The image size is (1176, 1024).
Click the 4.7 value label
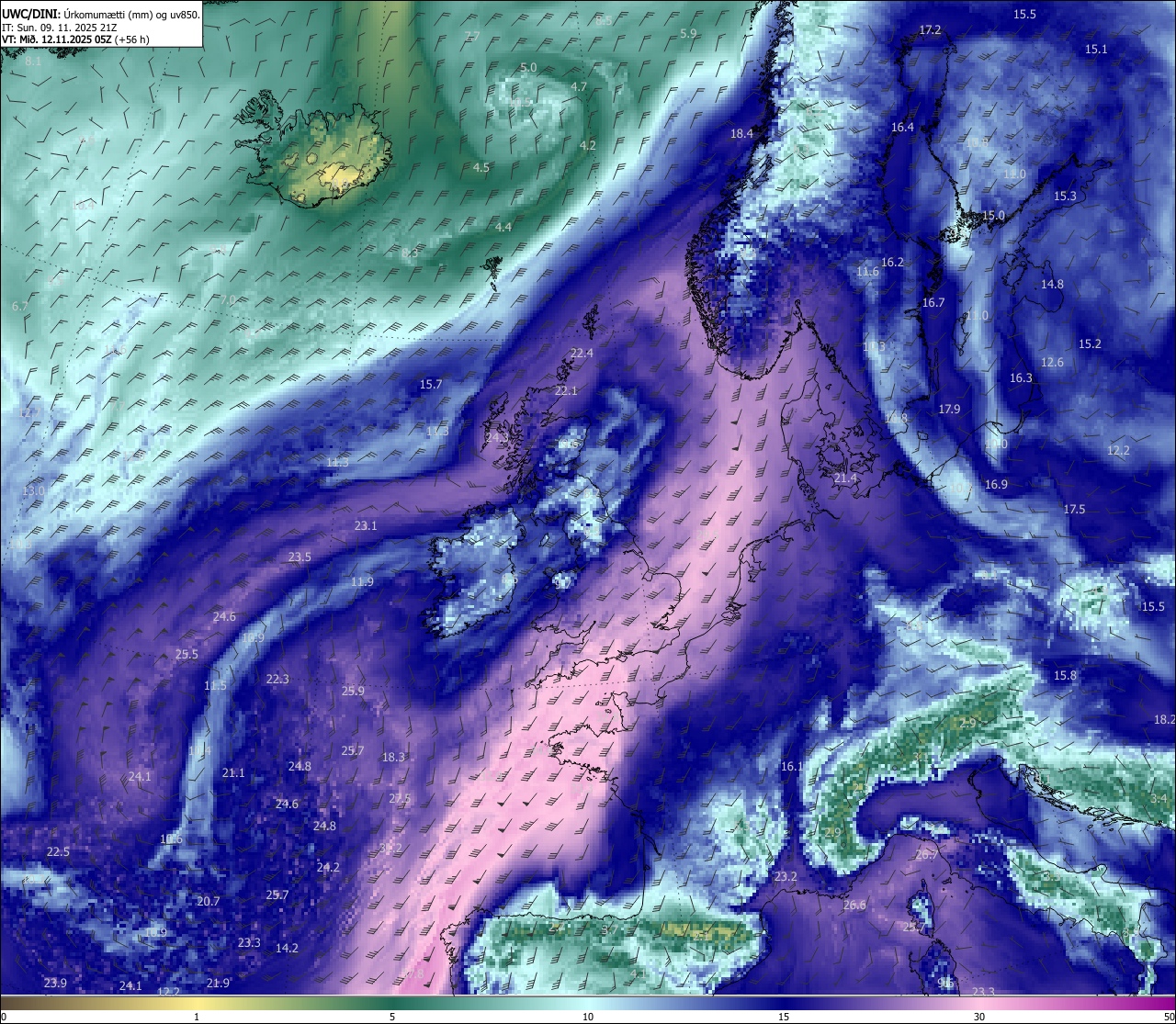click(x=579, y=87)
